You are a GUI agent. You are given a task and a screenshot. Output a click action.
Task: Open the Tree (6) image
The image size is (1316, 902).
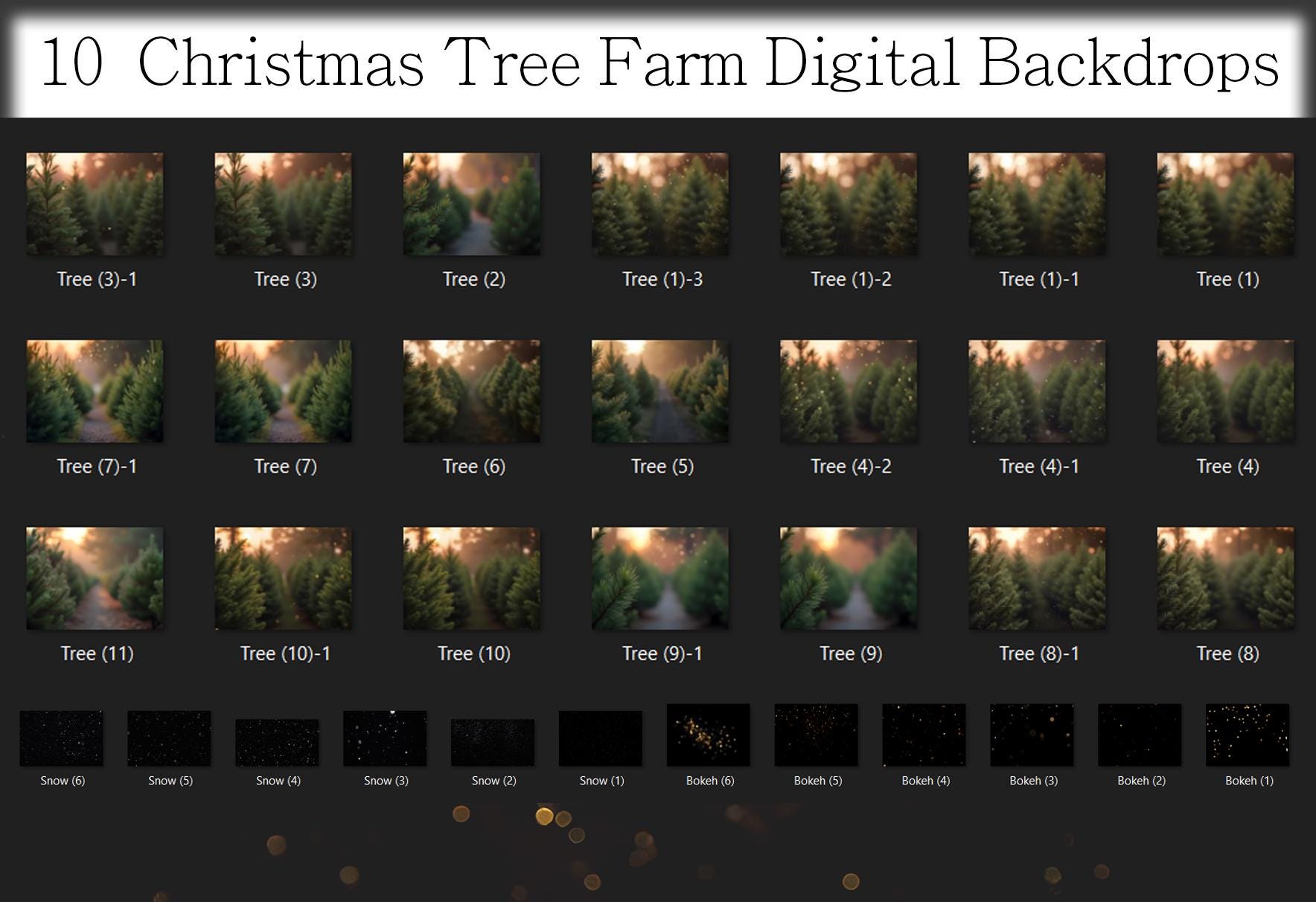coord(471,391)
